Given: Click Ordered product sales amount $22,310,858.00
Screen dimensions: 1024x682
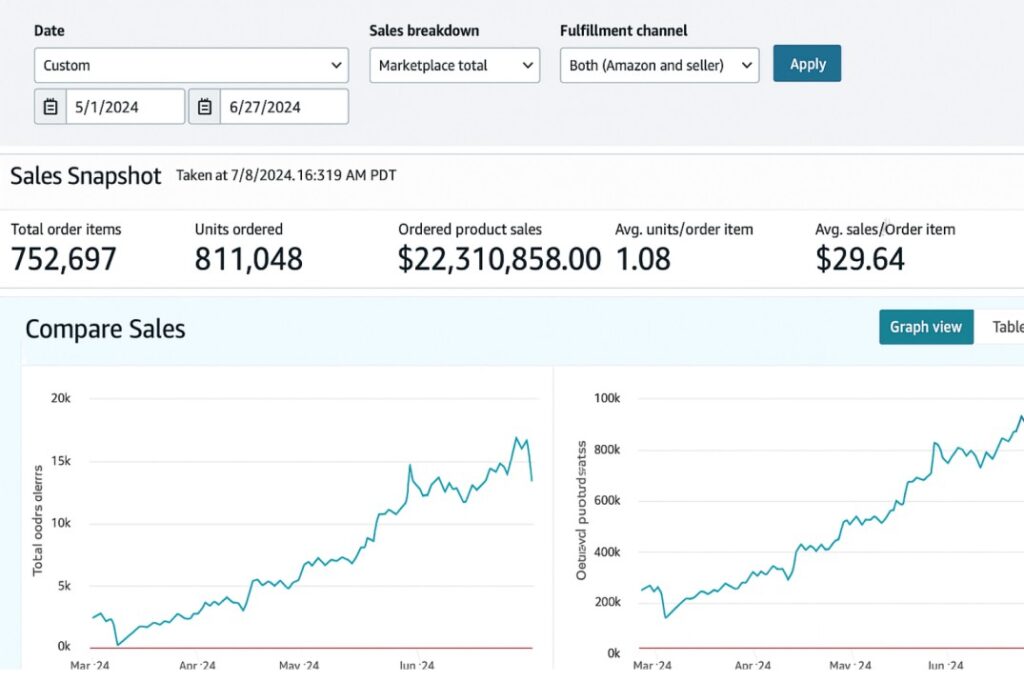Looking at the screenshot, I should (x=499, y=259).
